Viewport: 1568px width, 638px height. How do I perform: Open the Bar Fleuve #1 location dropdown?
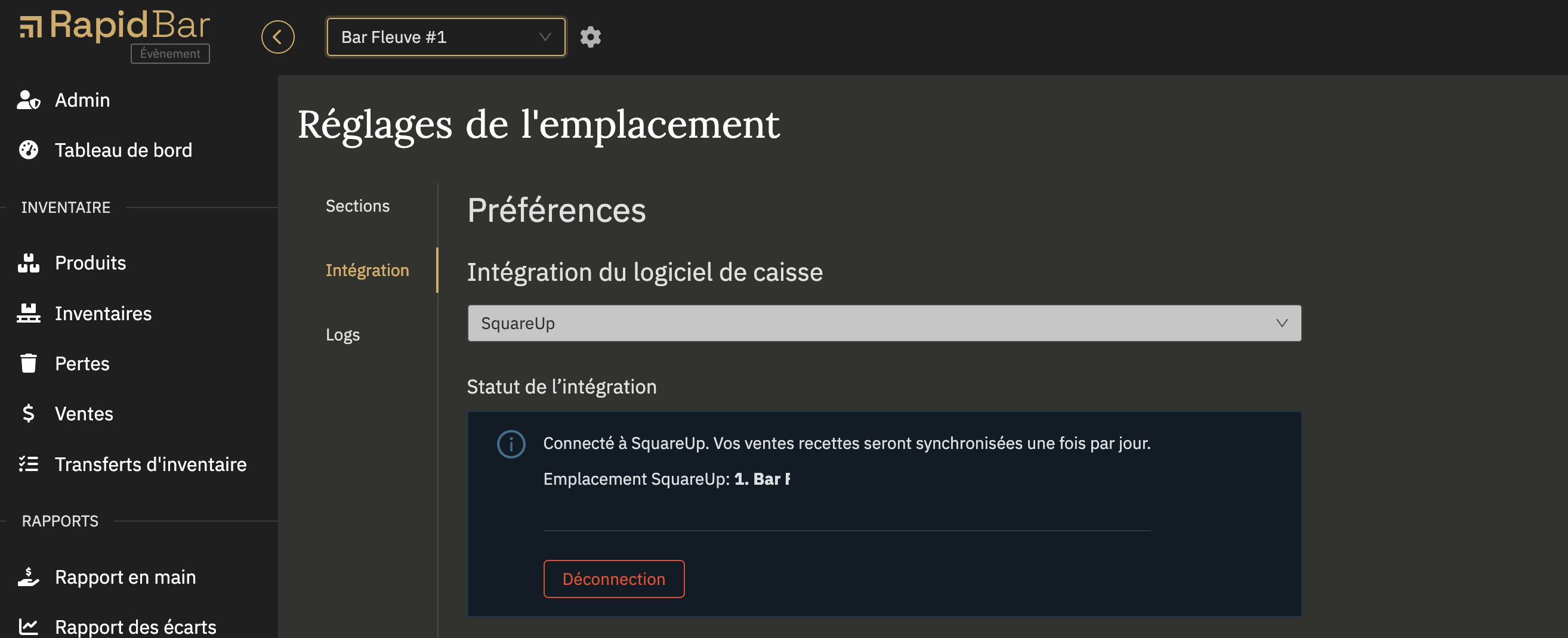446,37
